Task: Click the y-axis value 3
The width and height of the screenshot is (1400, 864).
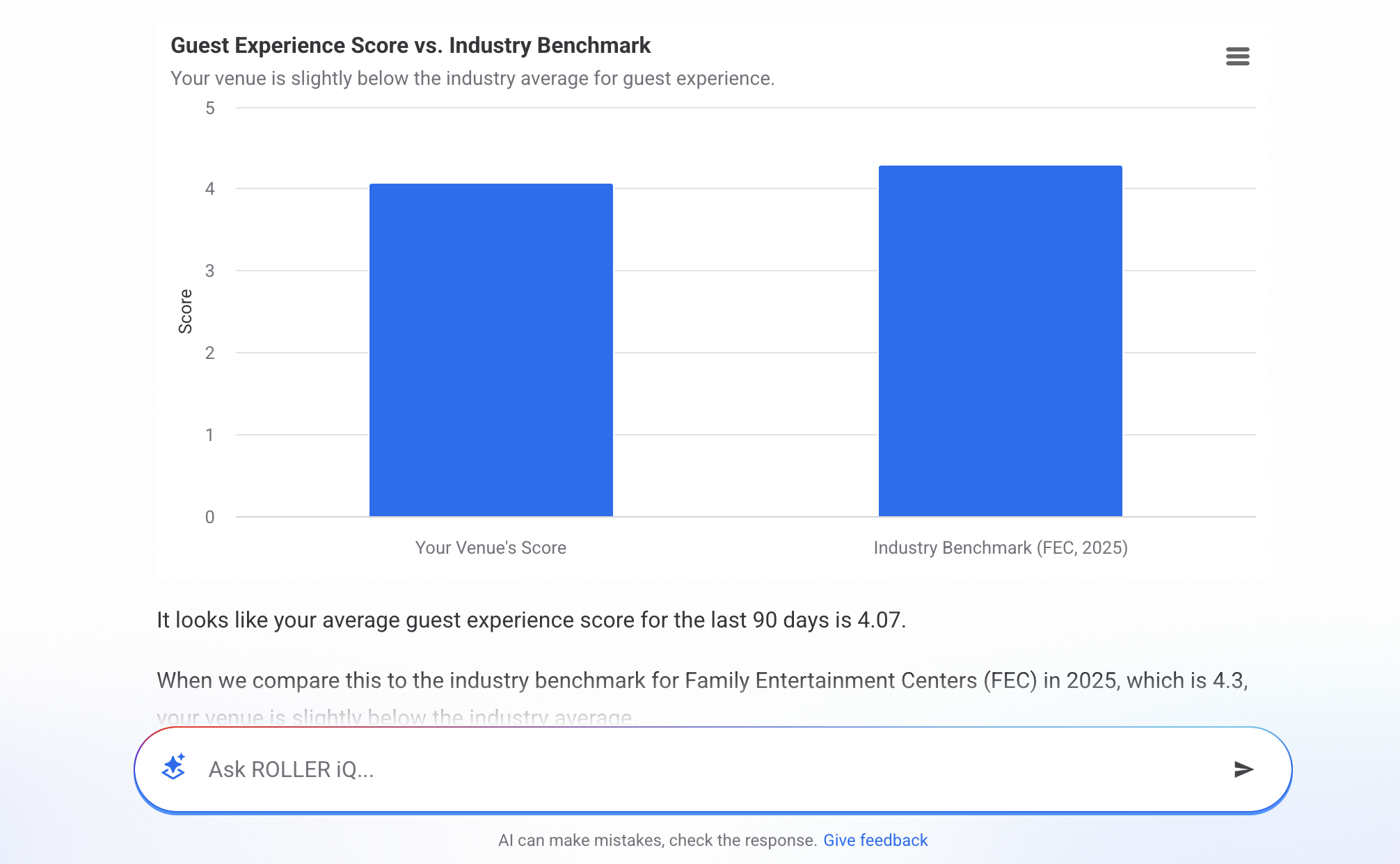Action: 209,271
